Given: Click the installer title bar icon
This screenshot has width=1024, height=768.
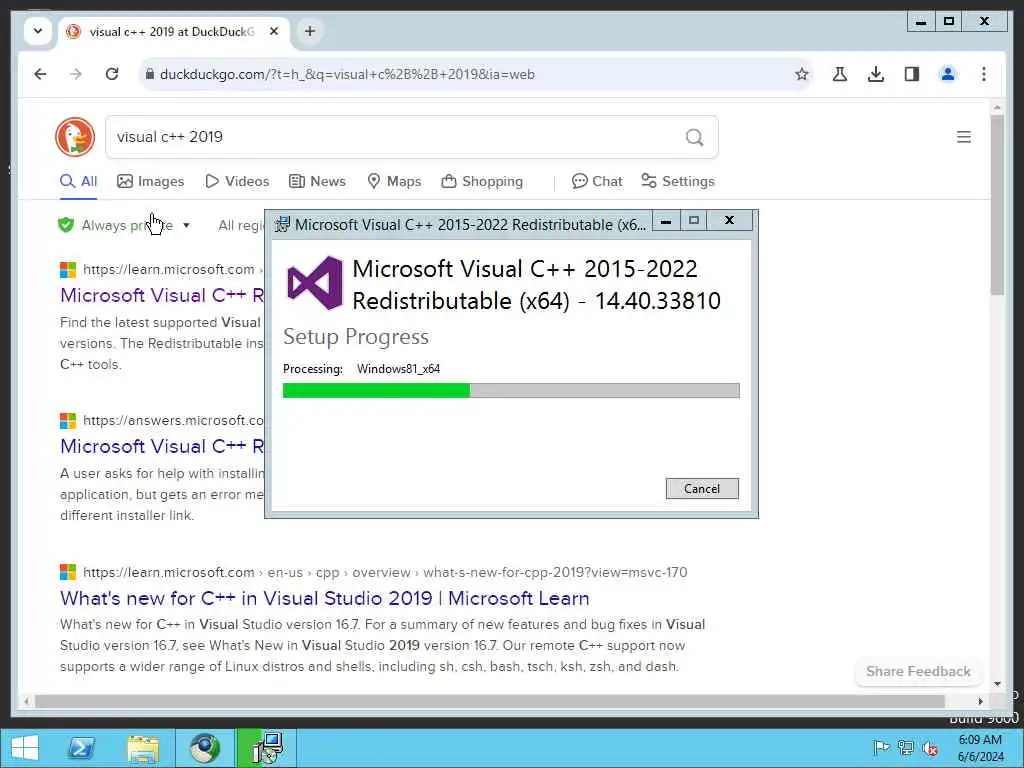Looking at the screenshot, I should coord(282,225).
